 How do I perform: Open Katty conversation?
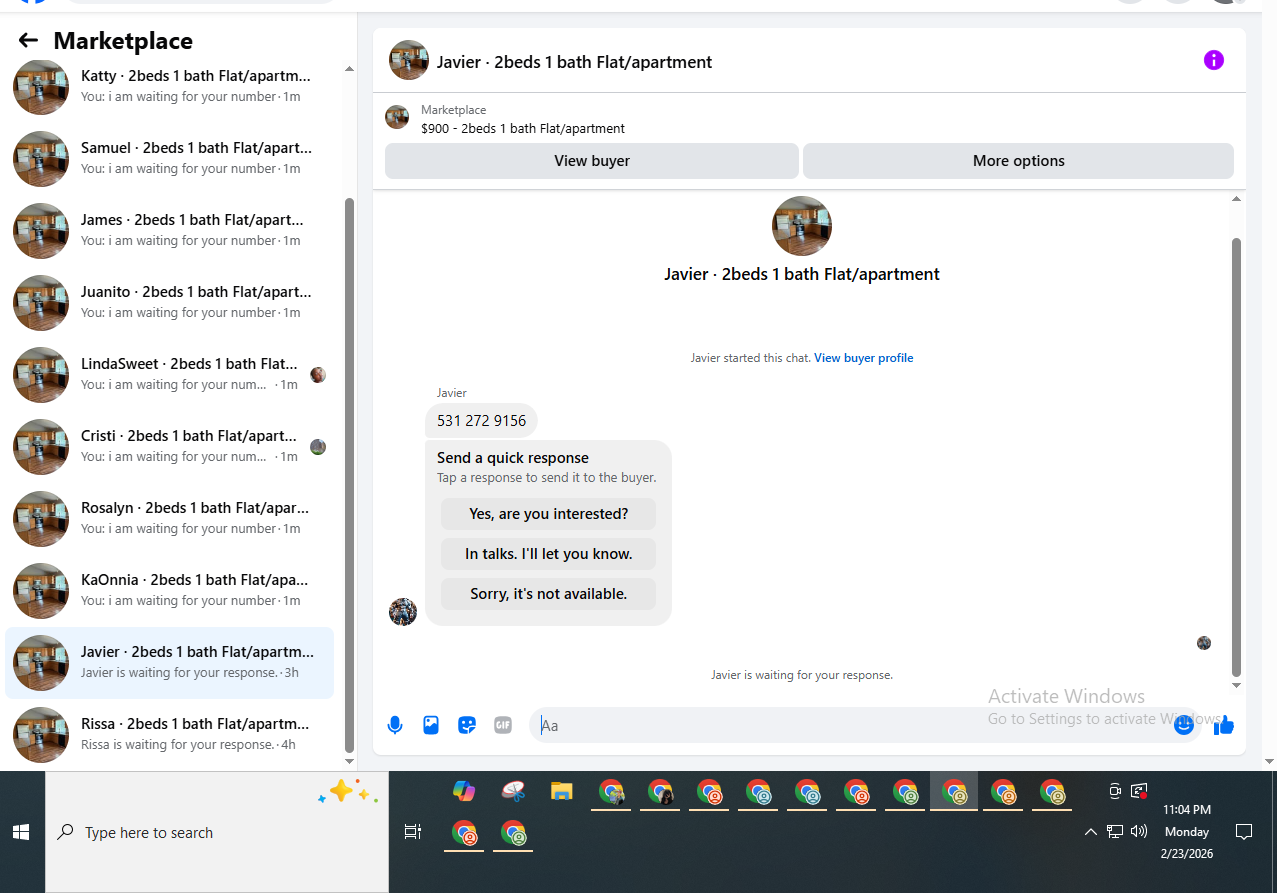coord(170,86)
